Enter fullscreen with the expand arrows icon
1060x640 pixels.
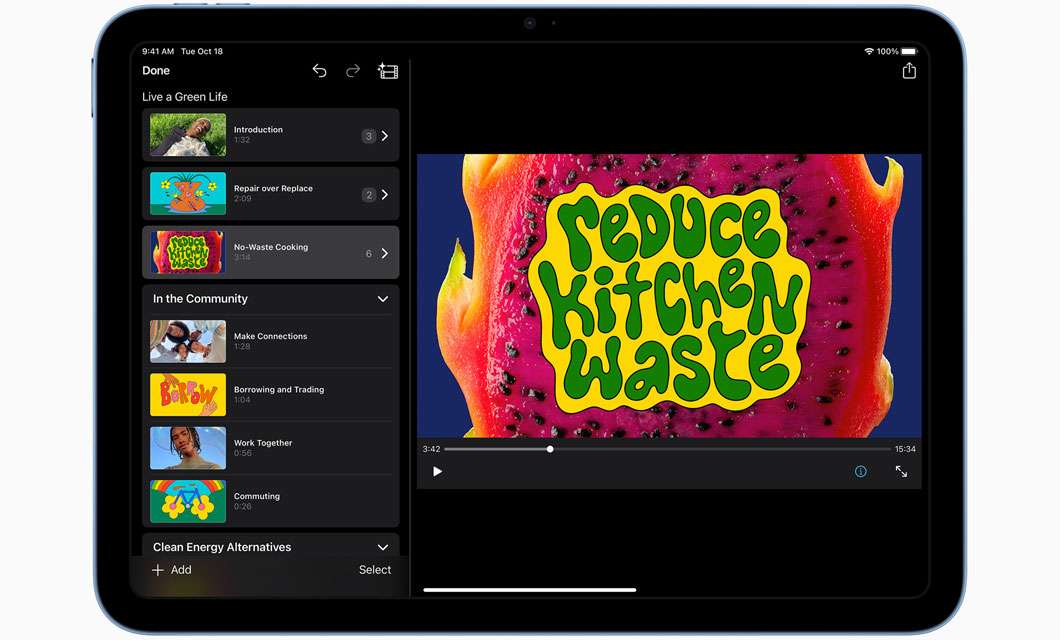(901, 472)
